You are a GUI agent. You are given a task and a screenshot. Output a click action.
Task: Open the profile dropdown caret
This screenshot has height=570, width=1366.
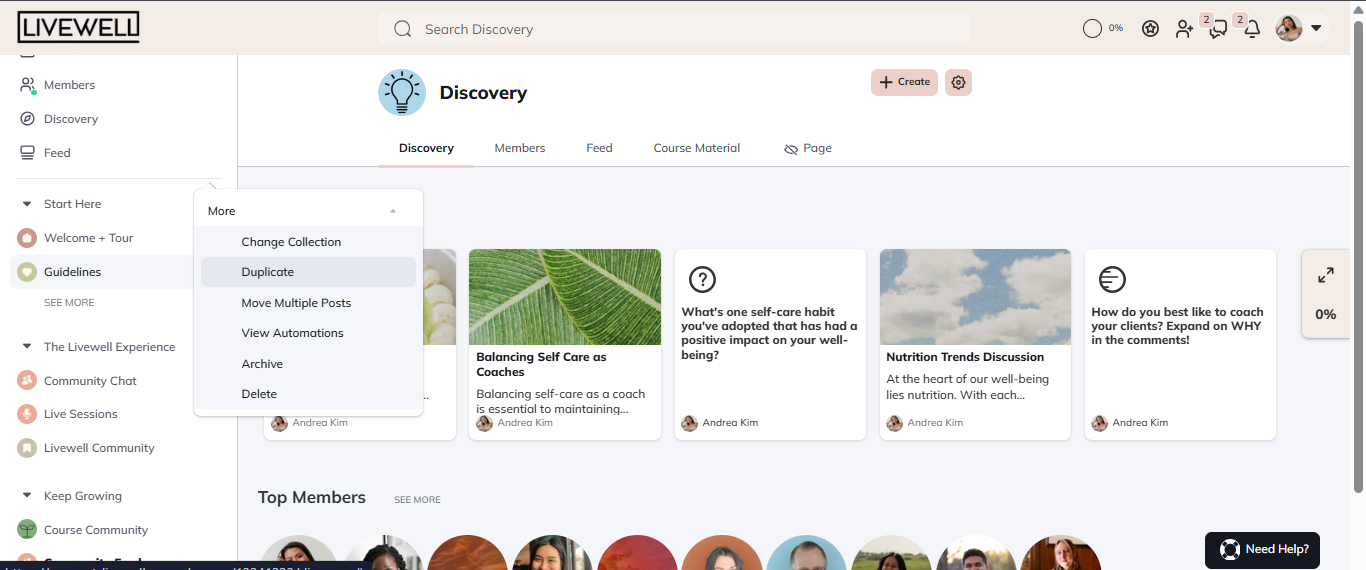click(1316, 28)
